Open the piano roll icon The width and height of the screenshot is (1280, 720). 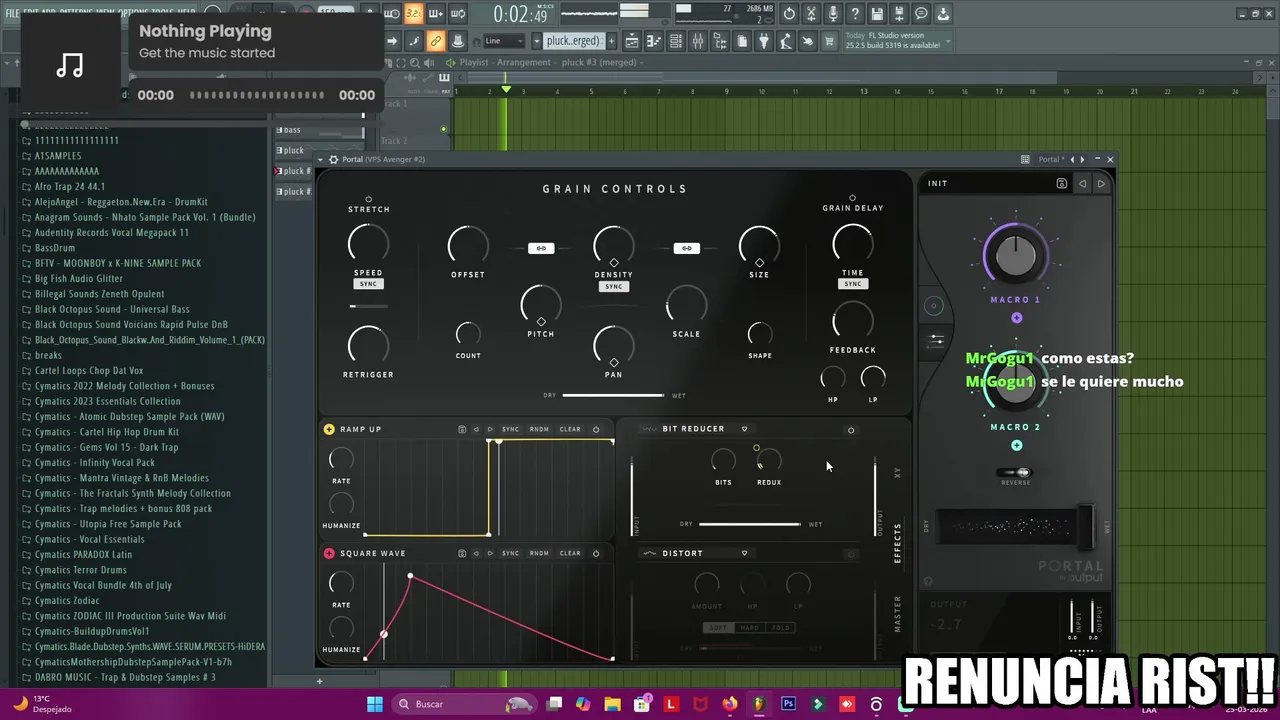[x=653, y=41]
